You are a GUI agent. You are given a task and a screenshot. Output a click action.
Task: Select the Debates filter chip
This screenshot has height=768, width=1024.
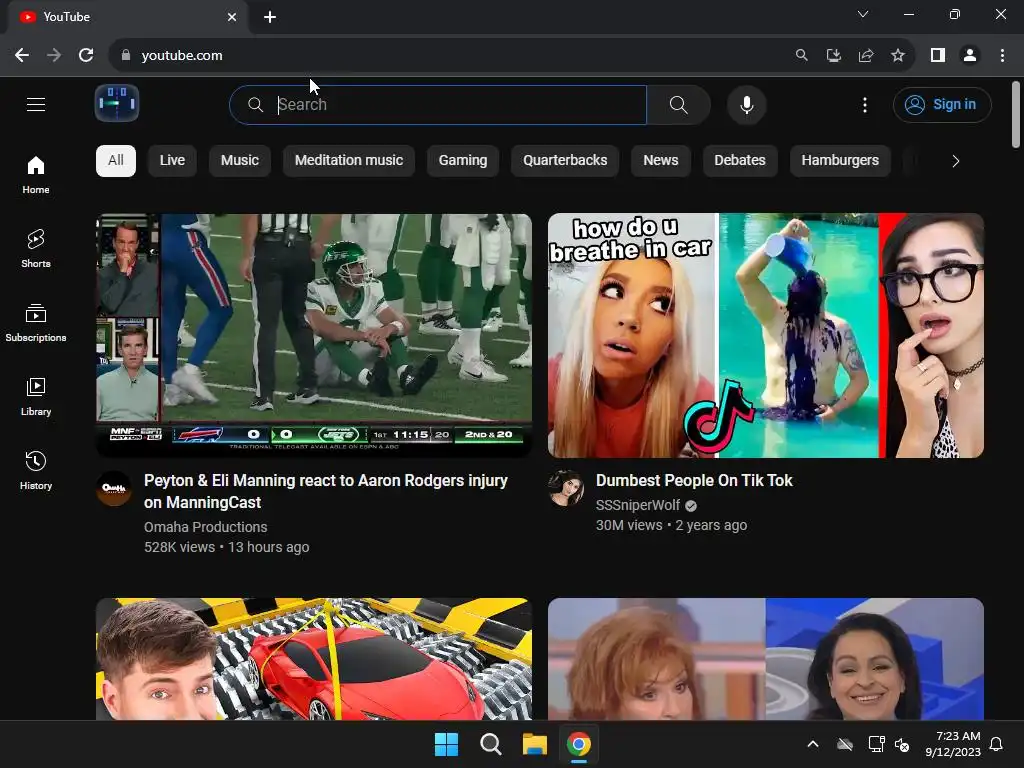[x=740, y=161]
